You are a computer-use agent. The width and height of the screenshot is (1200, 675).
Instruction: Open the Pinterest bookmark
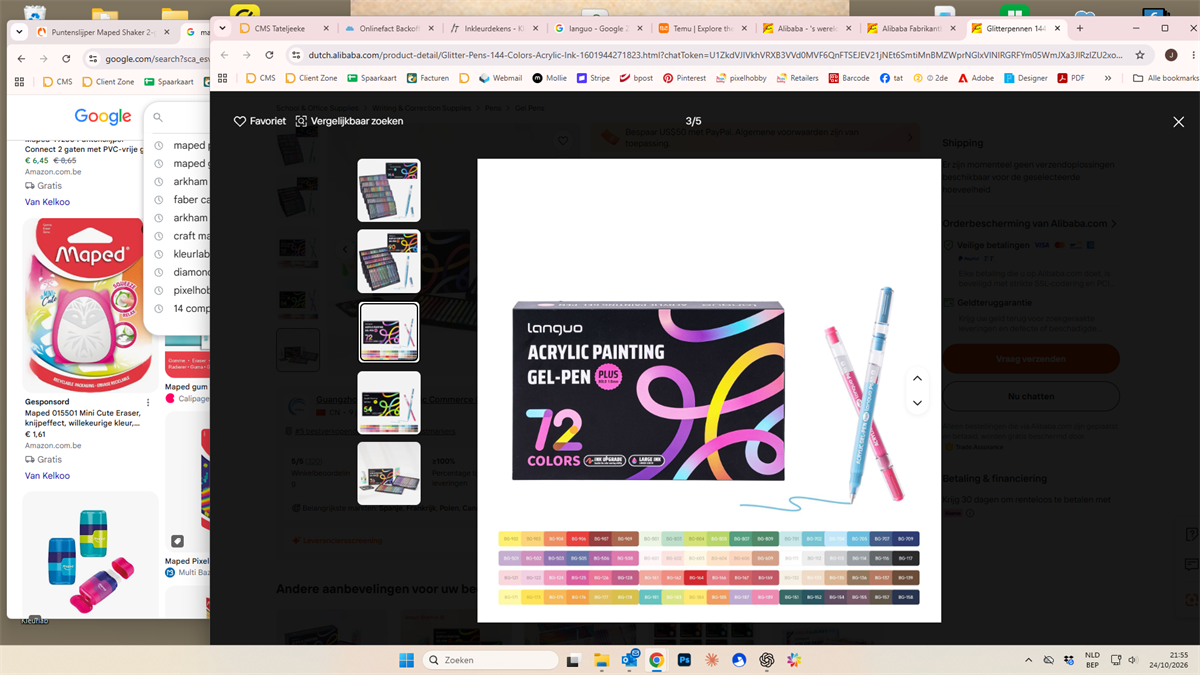[x=684, y=78]
